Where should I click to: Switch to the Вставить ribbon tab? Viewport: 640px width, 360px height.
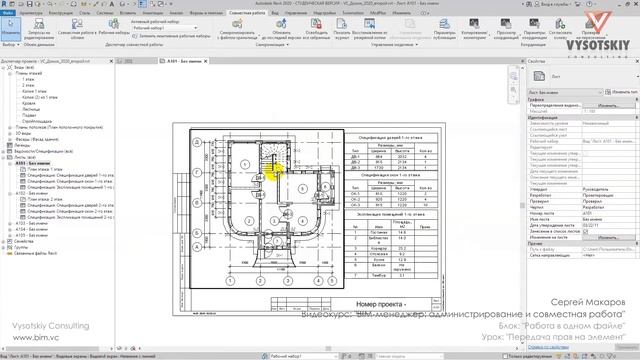click(128, 13)
